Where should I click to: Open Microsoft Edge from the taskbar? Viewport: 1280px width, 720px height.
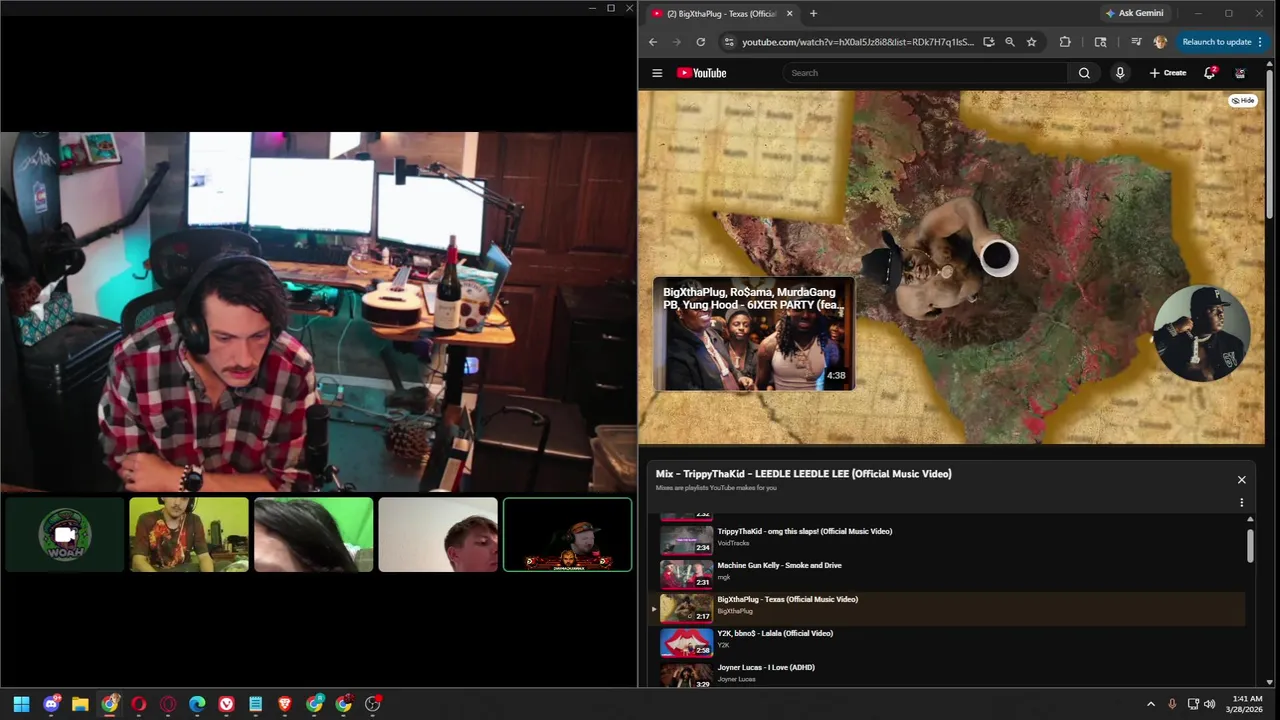pos(197,704)
